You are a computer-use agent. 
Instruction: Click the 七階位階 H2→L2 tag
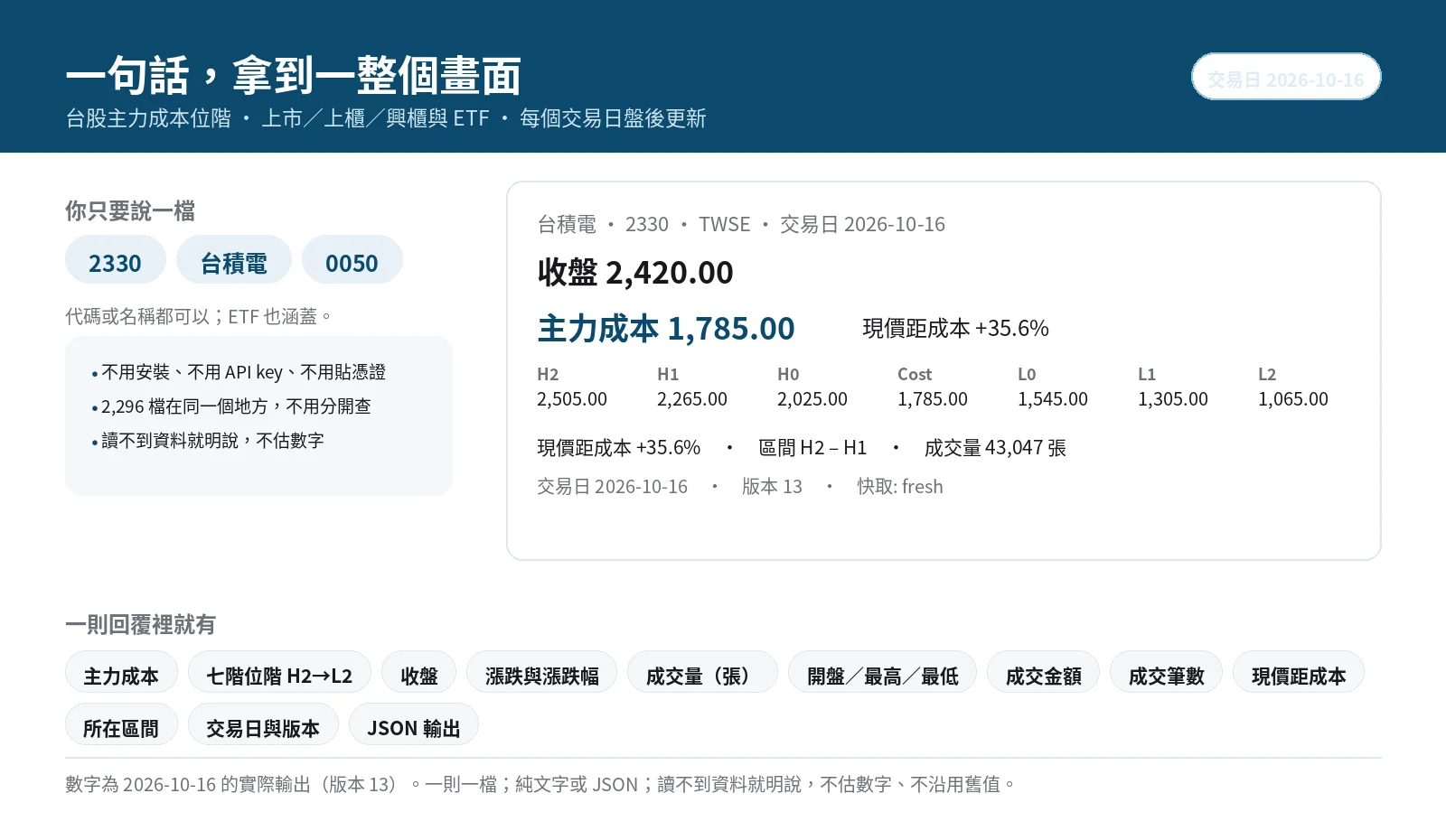coord(279,672)
